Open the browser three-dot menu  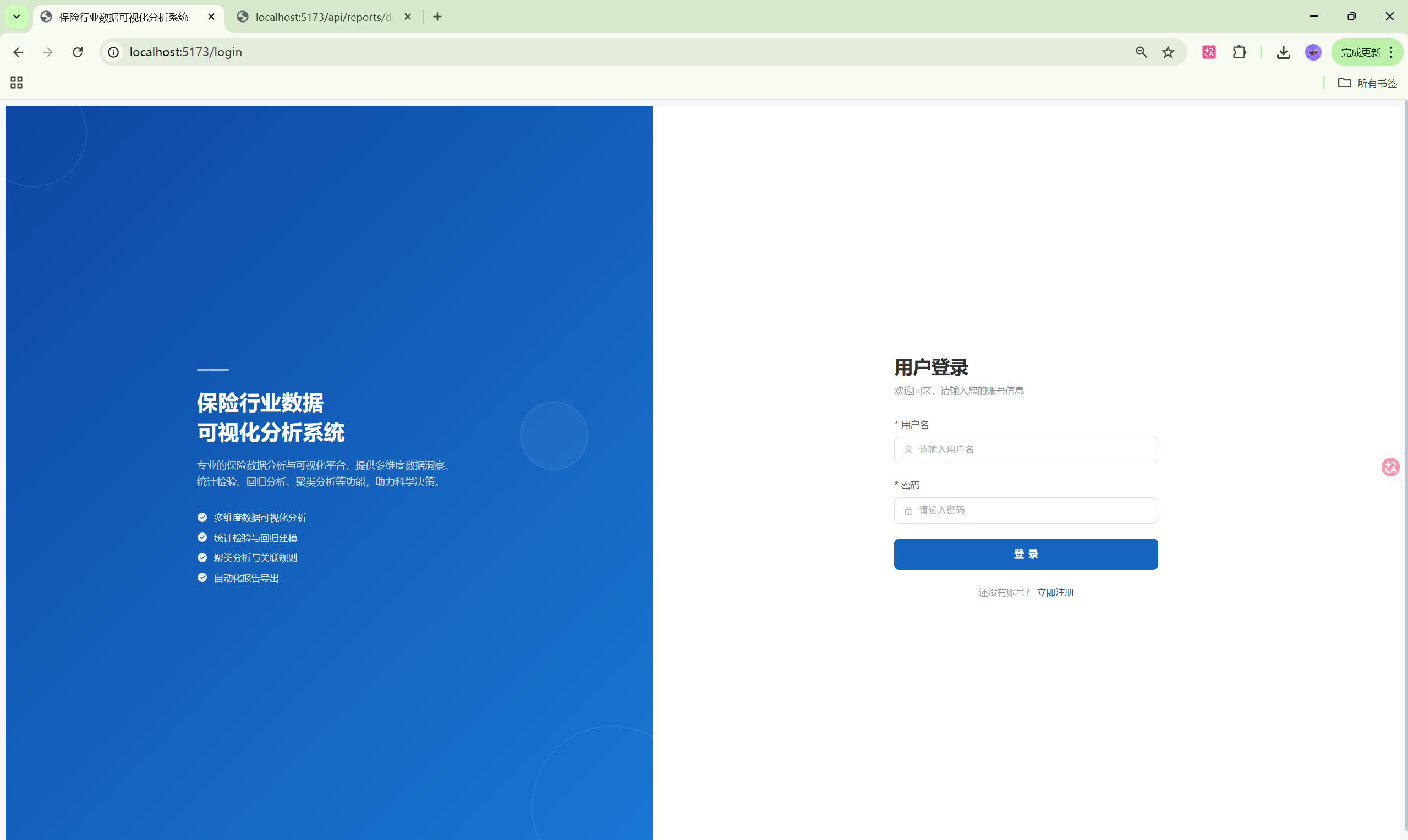point(1390,52)
